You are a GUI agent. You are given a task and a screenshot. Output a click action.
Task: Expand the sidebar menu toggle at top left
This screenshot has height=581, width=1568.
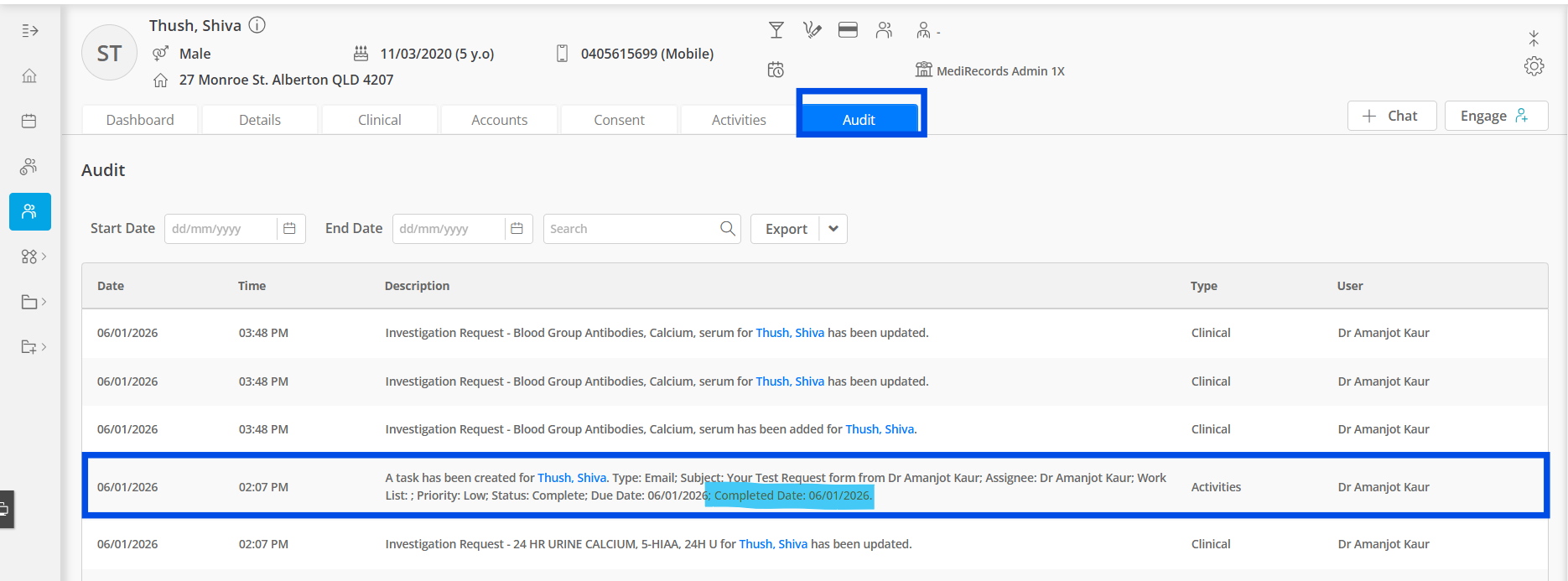(x=29, y=31)
